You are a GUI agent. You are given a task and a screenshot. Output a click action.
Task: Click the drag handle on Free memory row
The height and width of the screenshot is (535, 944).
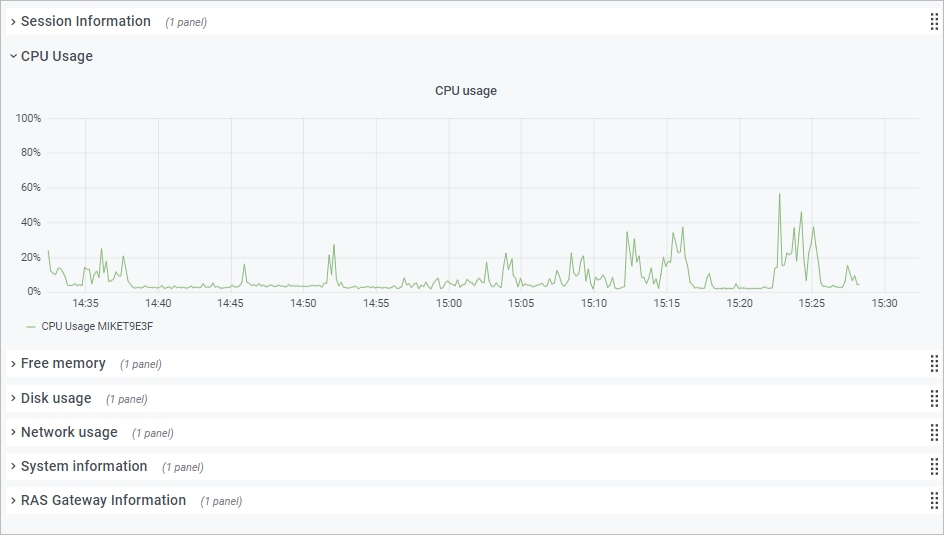click(x=935, y=364)
